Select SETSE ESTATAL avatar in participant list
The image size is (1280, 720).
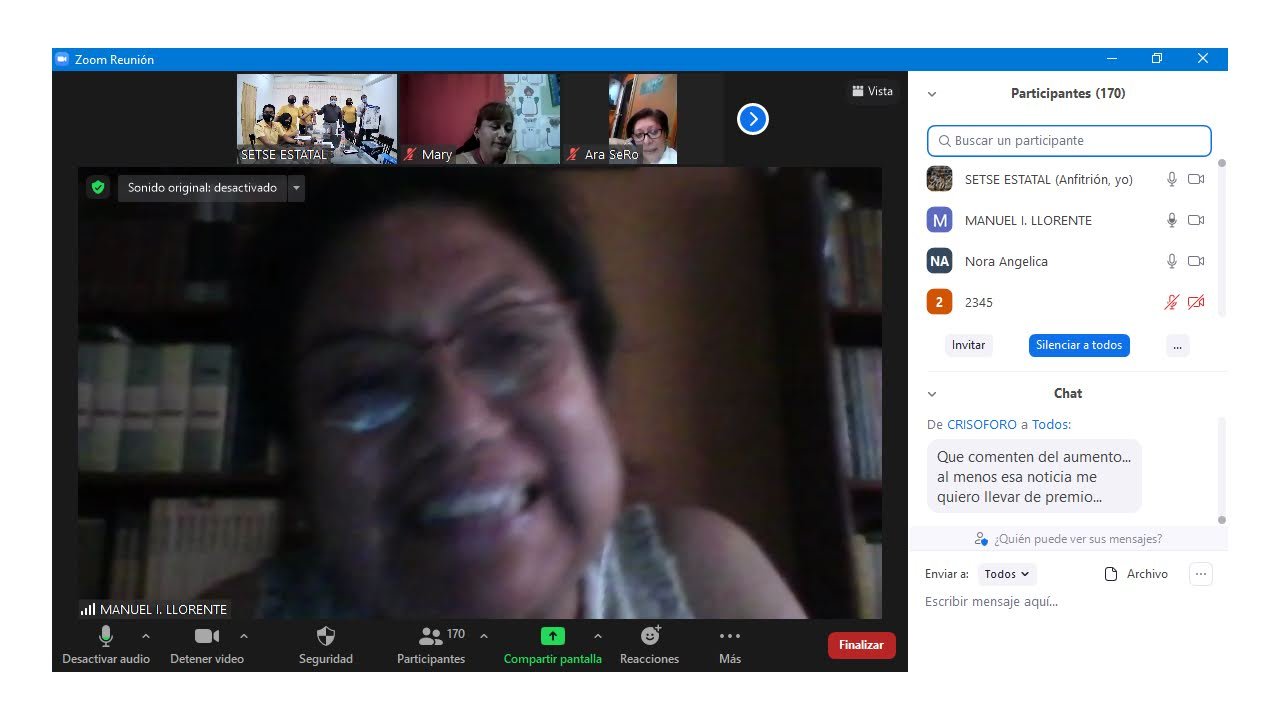coord(939,179)
